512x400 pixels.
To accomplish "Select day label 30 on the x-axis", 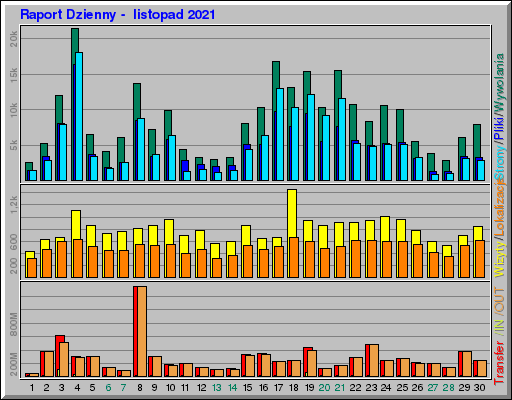I will [479, 388].
